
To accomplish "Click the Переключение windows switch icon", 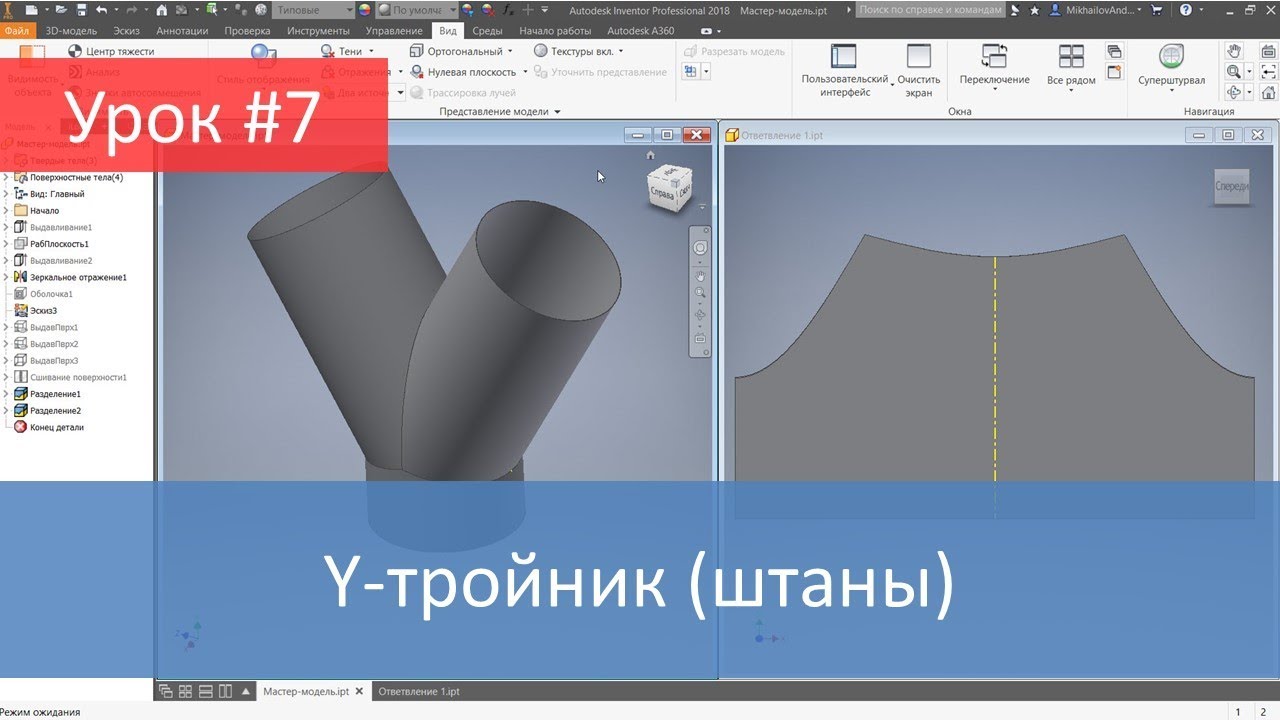I will [x=994, y=56].
